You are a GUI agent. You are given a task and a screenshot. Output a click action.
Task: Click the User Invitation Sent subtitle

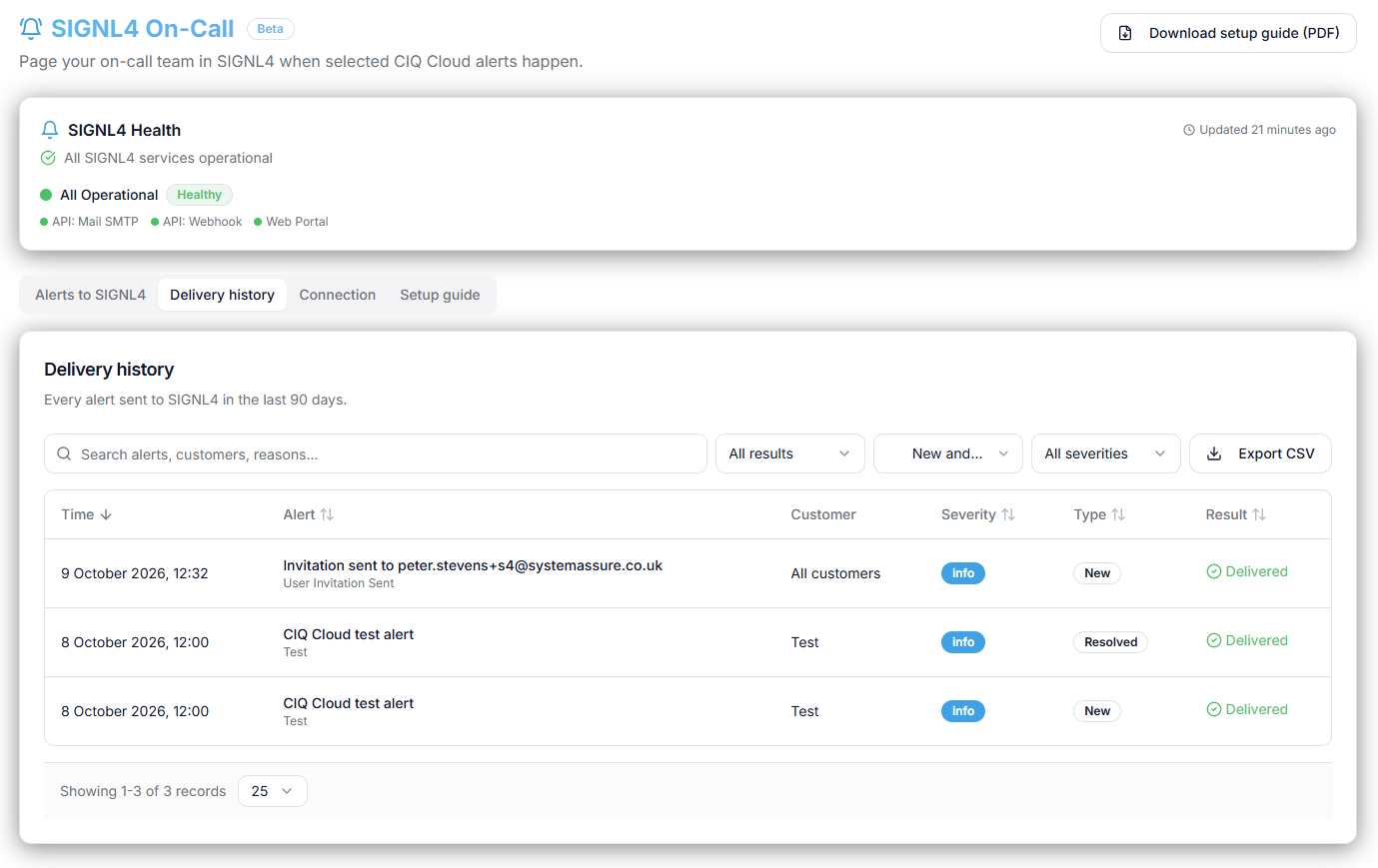(339, 583)
